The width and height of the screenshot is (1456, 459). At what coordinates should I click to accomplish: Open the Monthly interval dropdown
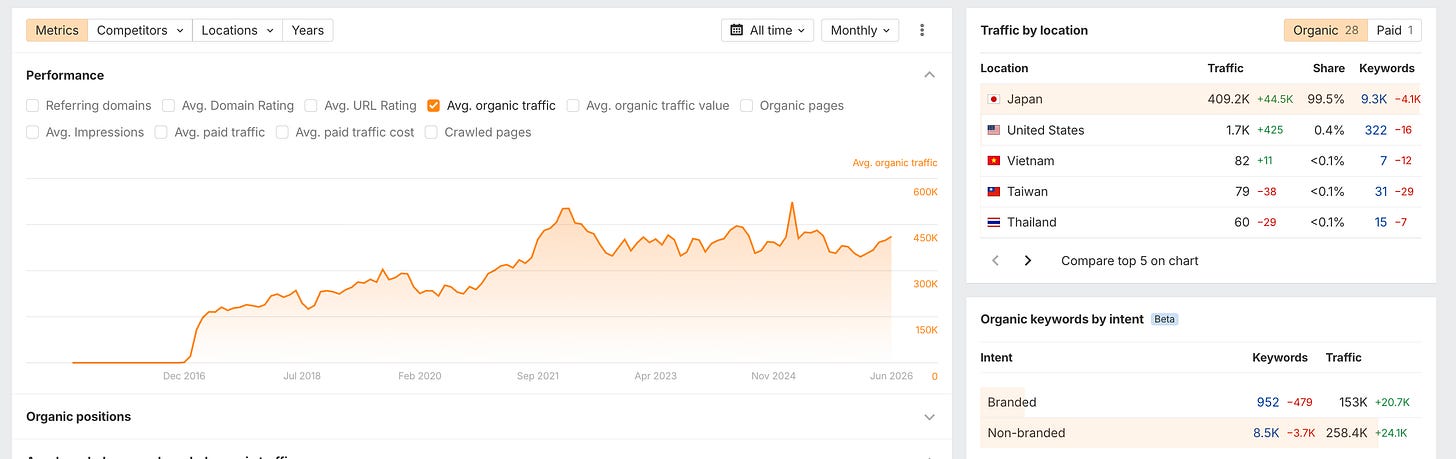(x=860, y=31)
